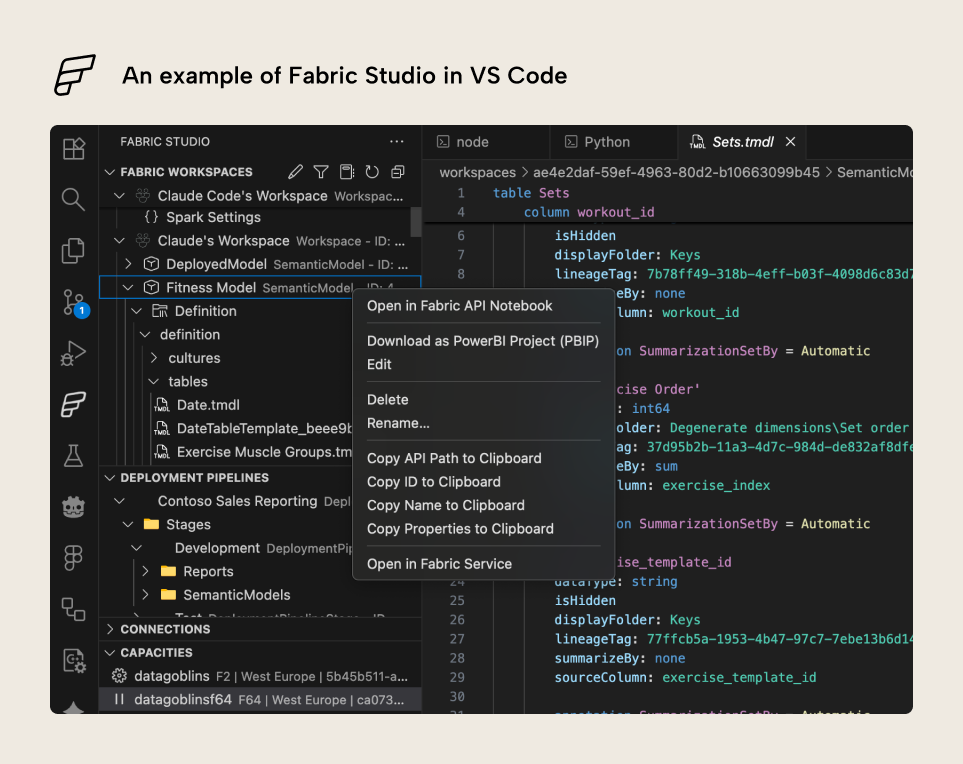Click the gear icon beside datagoblins capacity
The width and height of the screenshot is (963, 764).
click(119, 676)
